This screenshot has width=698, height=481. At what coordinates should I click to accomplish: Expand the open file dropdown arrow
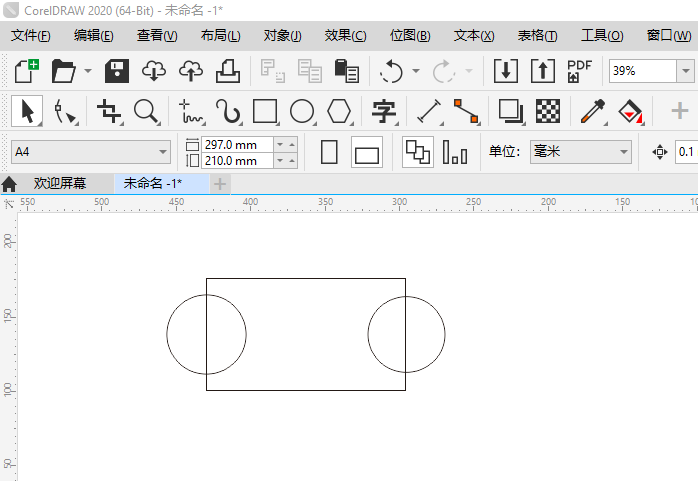[88, 71]
